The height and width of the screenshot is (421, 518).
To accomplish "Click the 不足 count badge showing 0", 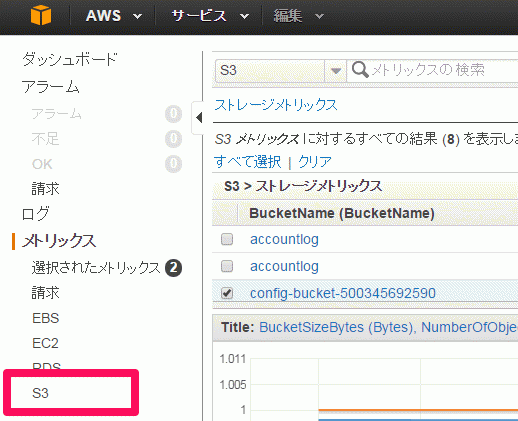I will [x=174, y=139].
